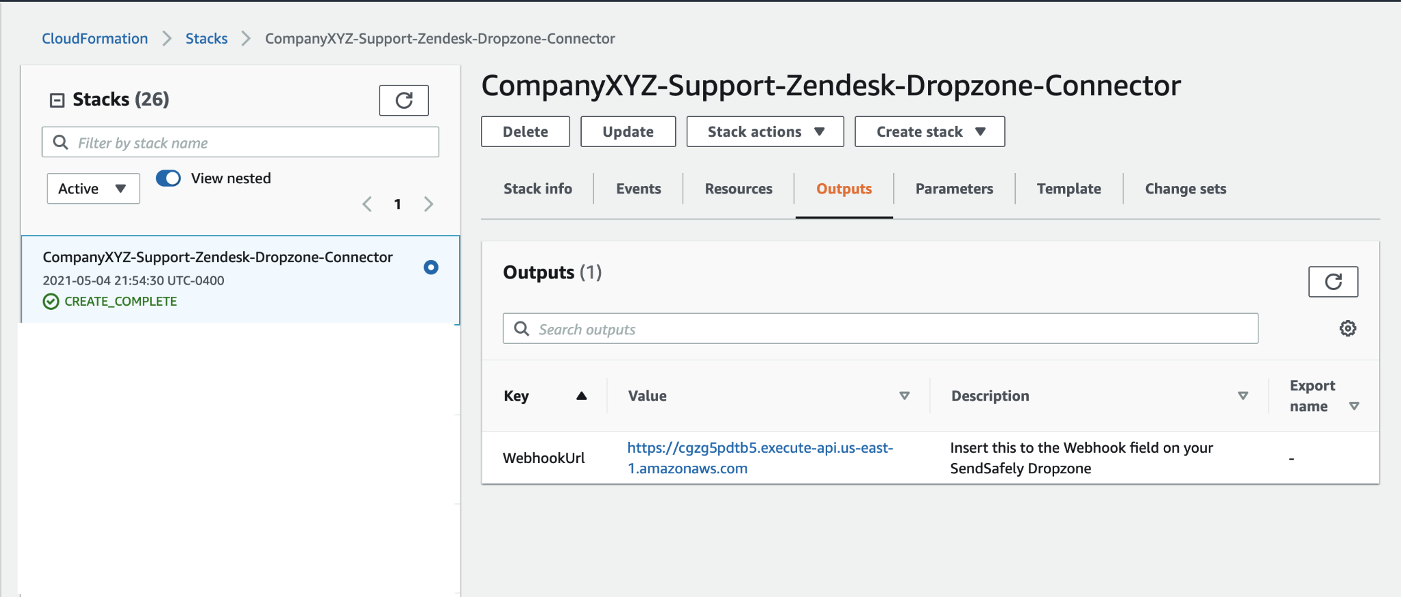The image size is (1403, 600).
Task: Click the Delete stack button
Action: click(525, 132)
